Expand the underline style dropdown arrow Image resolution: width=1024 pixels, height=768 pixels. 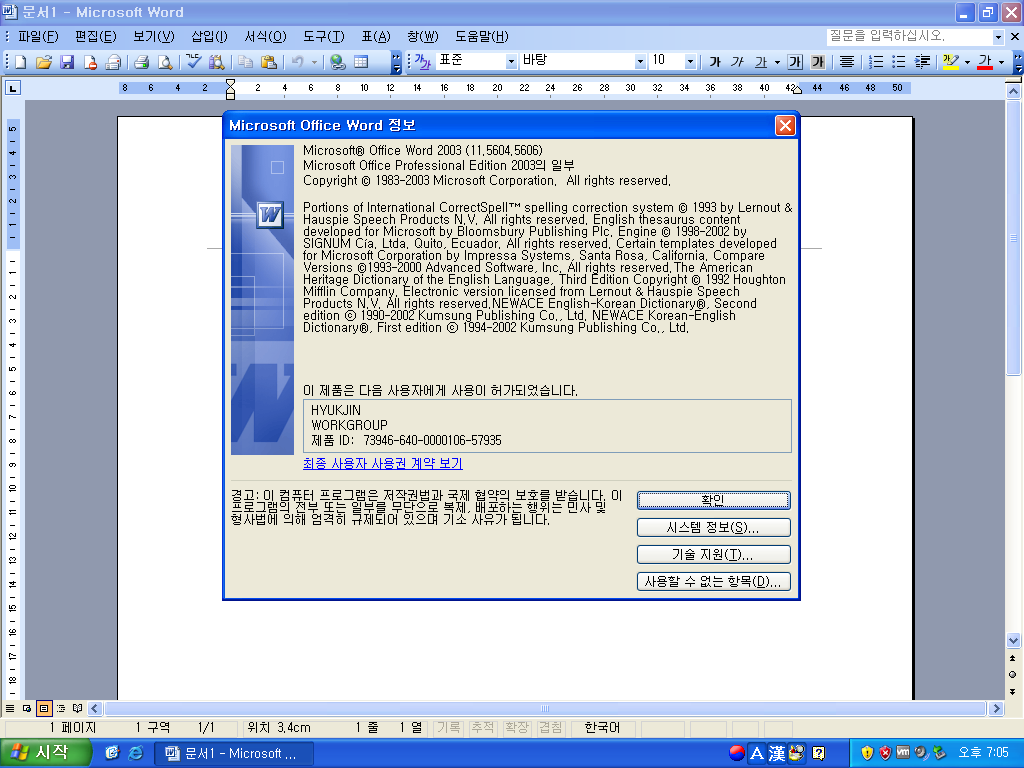[x=776, y=62]
